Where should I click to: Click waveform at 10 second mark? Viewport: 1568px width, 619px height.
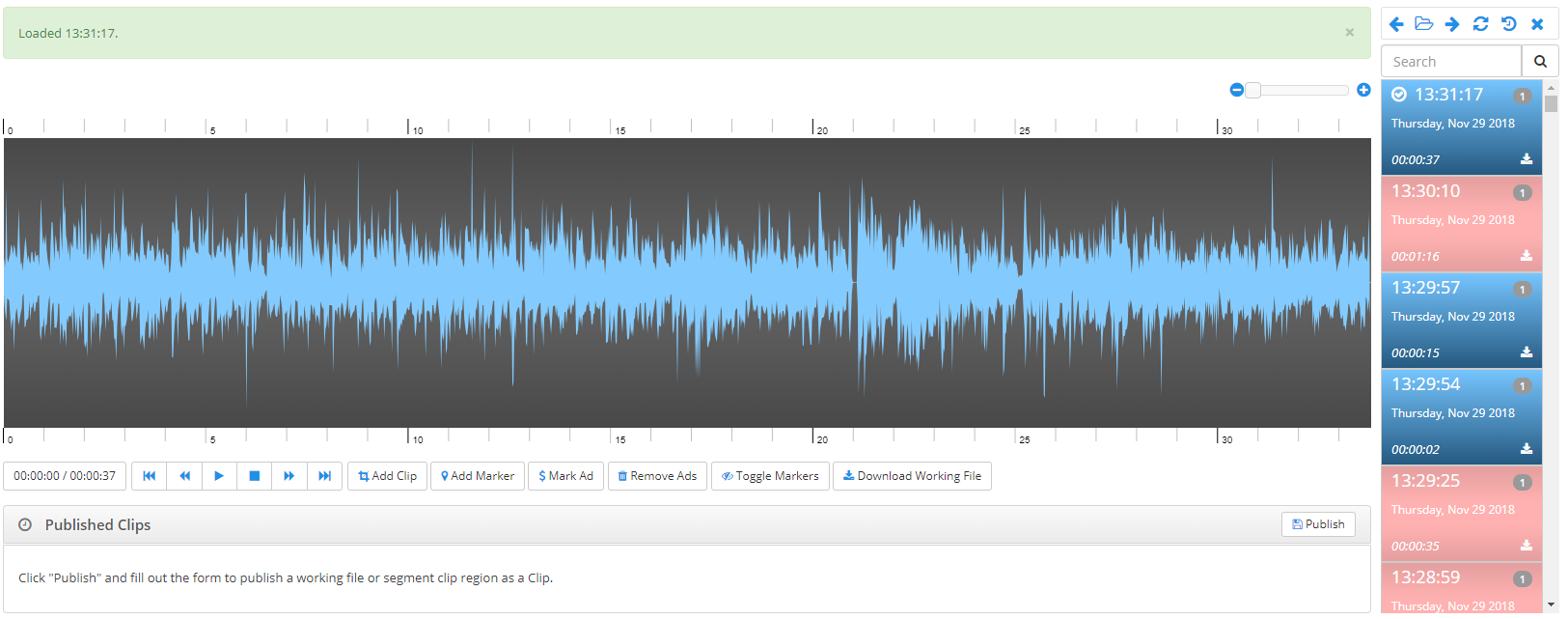(x=408, y=283)
